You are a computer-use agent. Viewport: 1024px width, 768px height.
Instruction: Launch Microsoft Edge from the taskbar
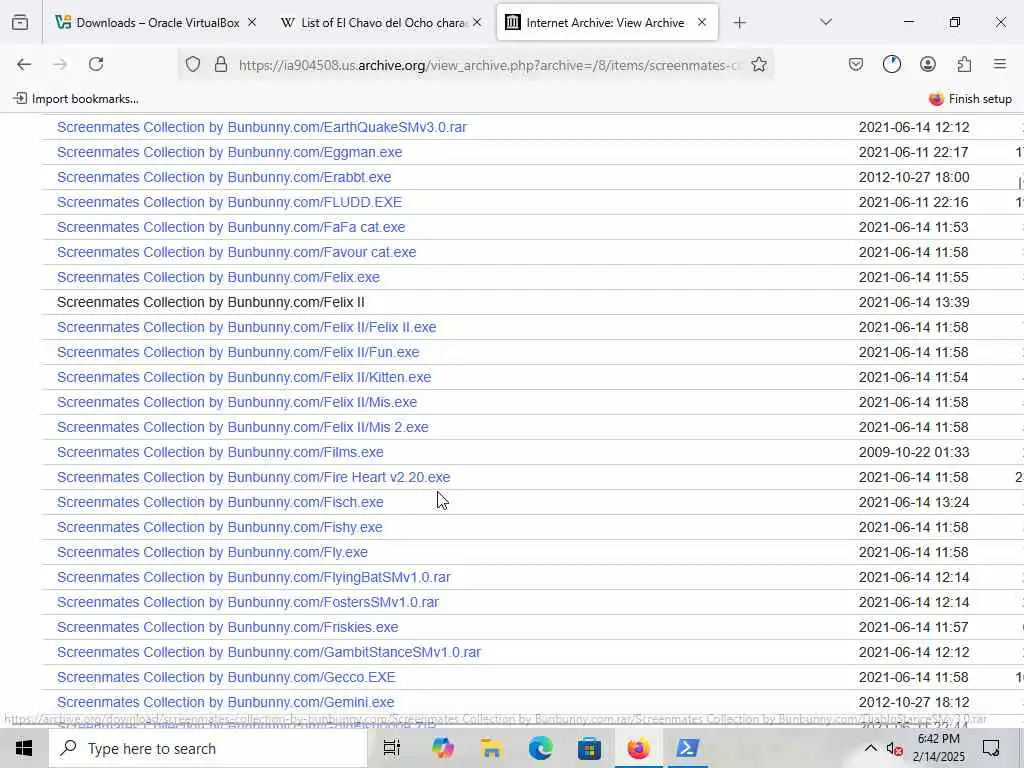click(x=540, y=748)
